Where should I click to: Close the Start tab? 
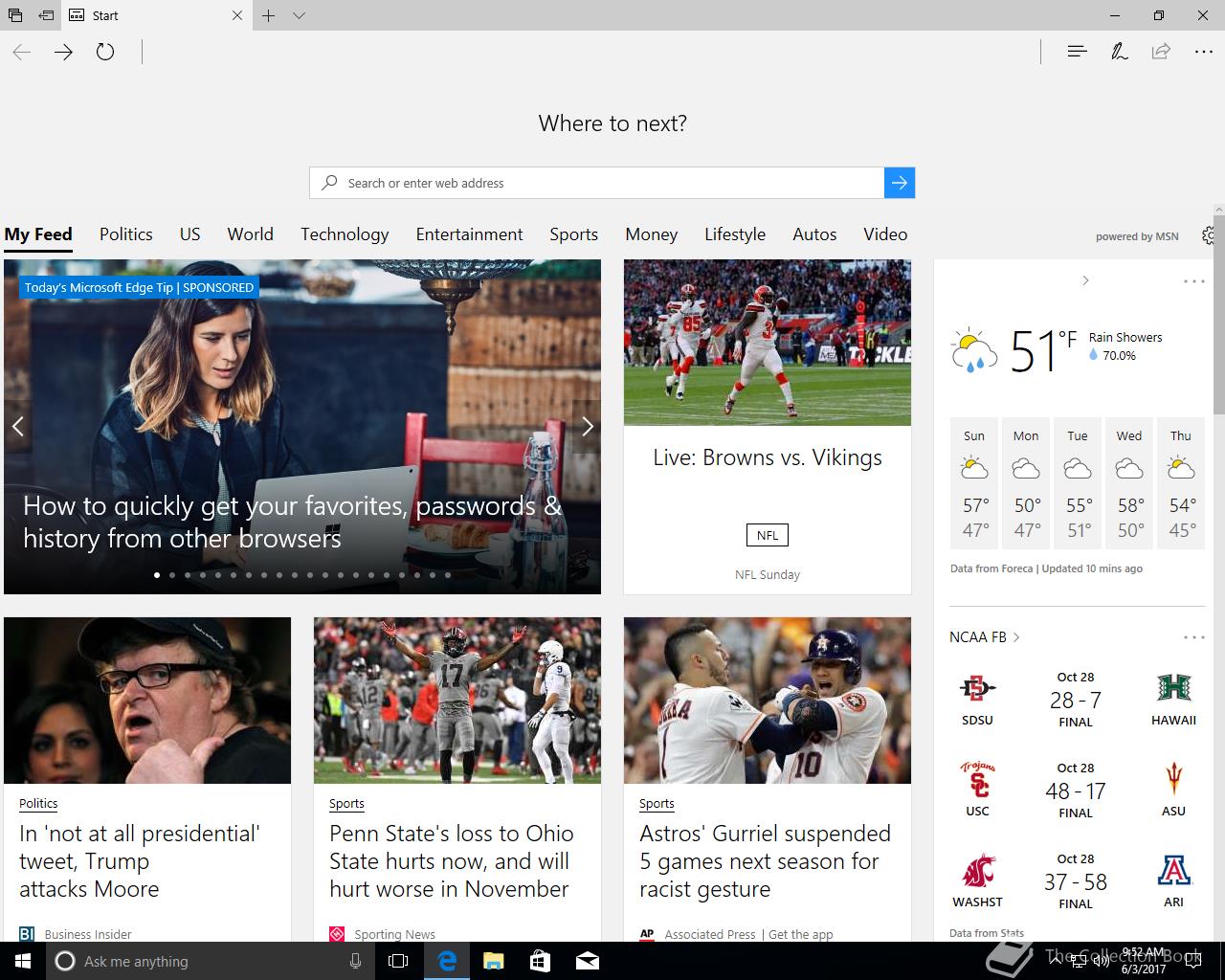(237, 15)
